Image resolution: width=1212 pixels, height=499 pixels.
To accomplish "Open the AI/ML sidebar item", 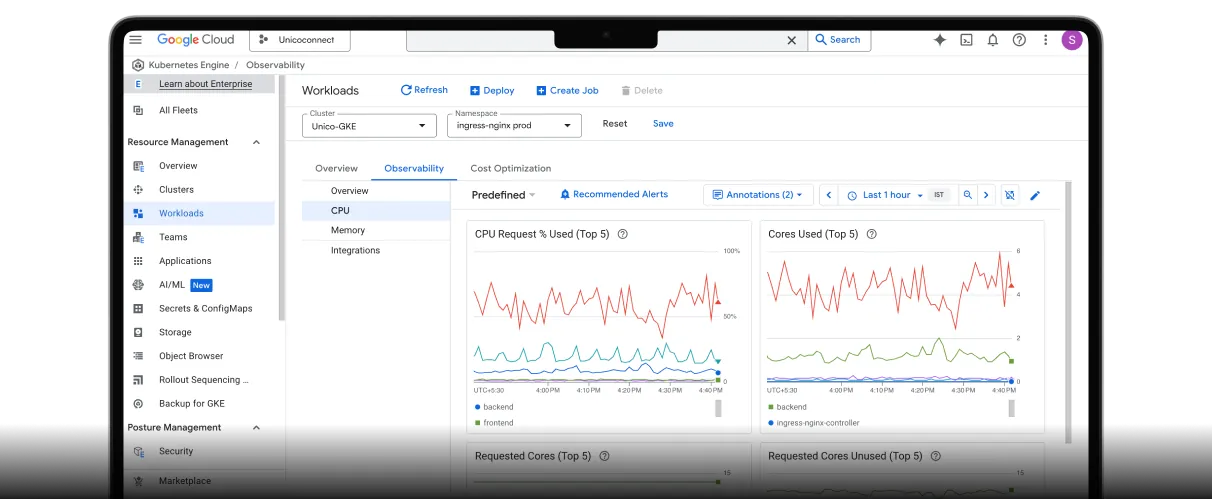I will coord(172,285).
